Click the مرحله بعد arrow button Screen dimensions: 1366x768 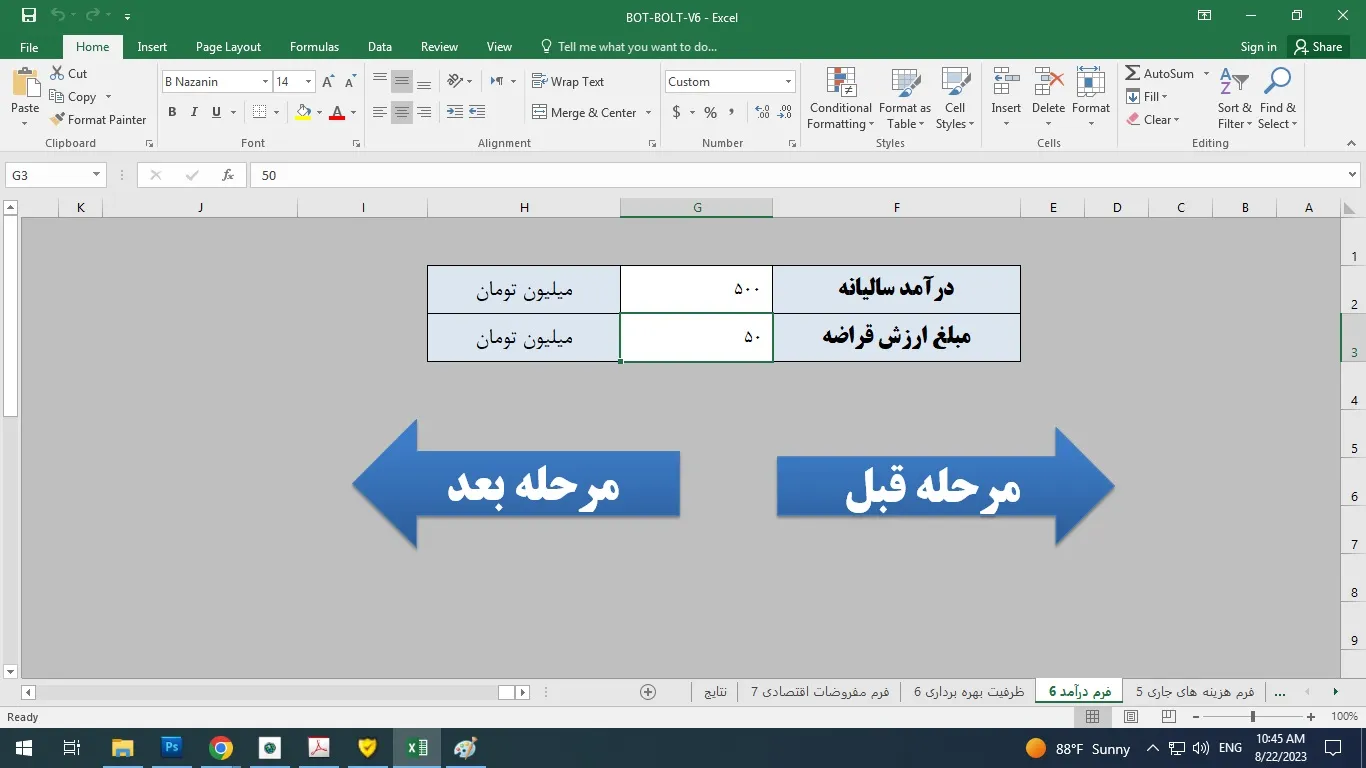517,485
